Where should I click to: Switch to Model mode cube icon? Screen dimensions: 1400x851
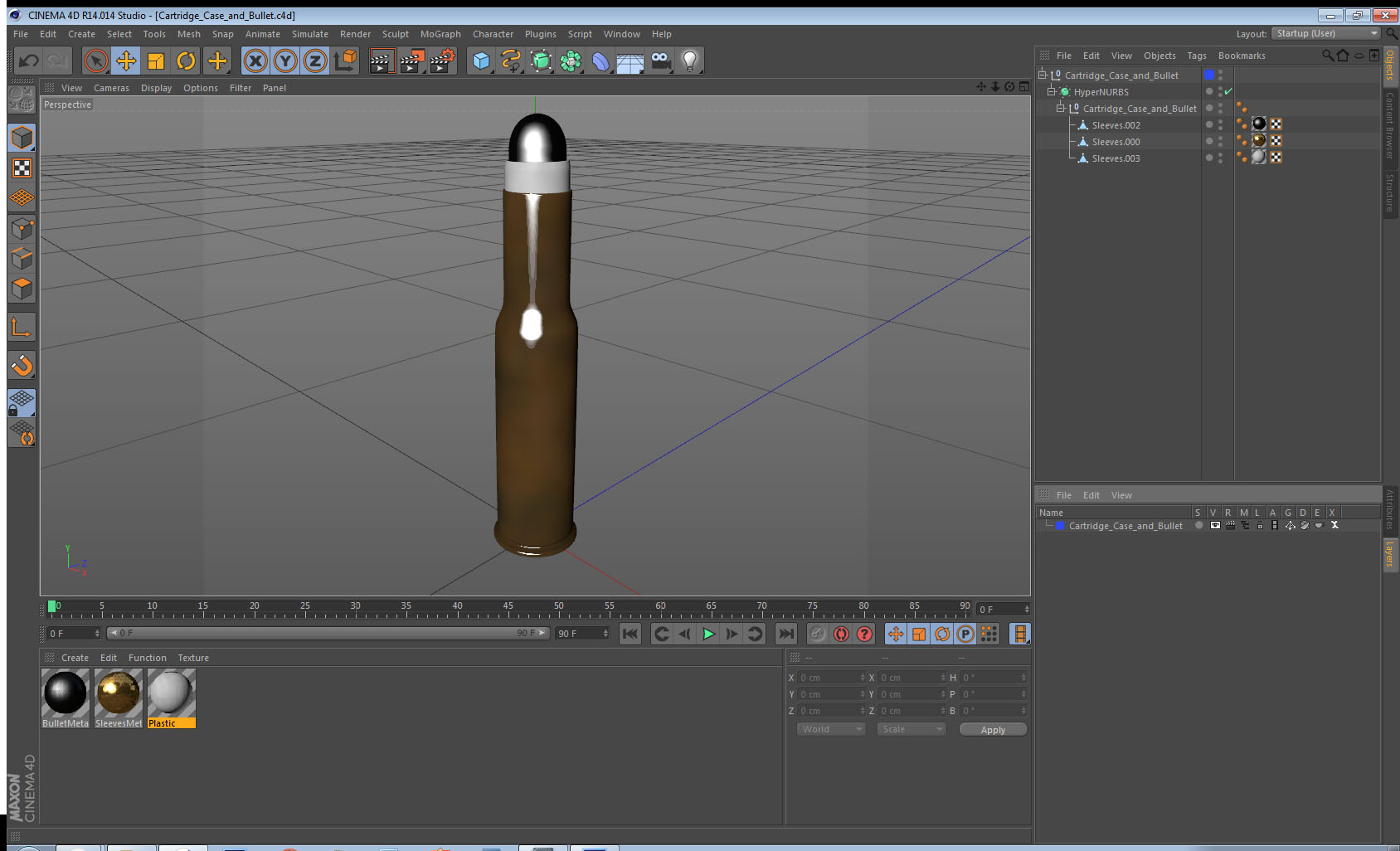coord(22,138)
